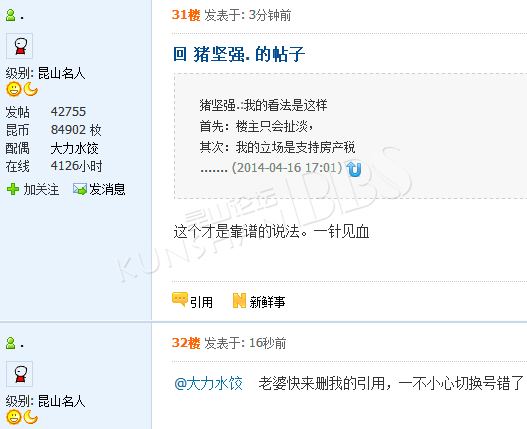527x429 pixels.
Task: Click the green user icon in post 32
Action: pyautogui.click(x=10, y=343)
